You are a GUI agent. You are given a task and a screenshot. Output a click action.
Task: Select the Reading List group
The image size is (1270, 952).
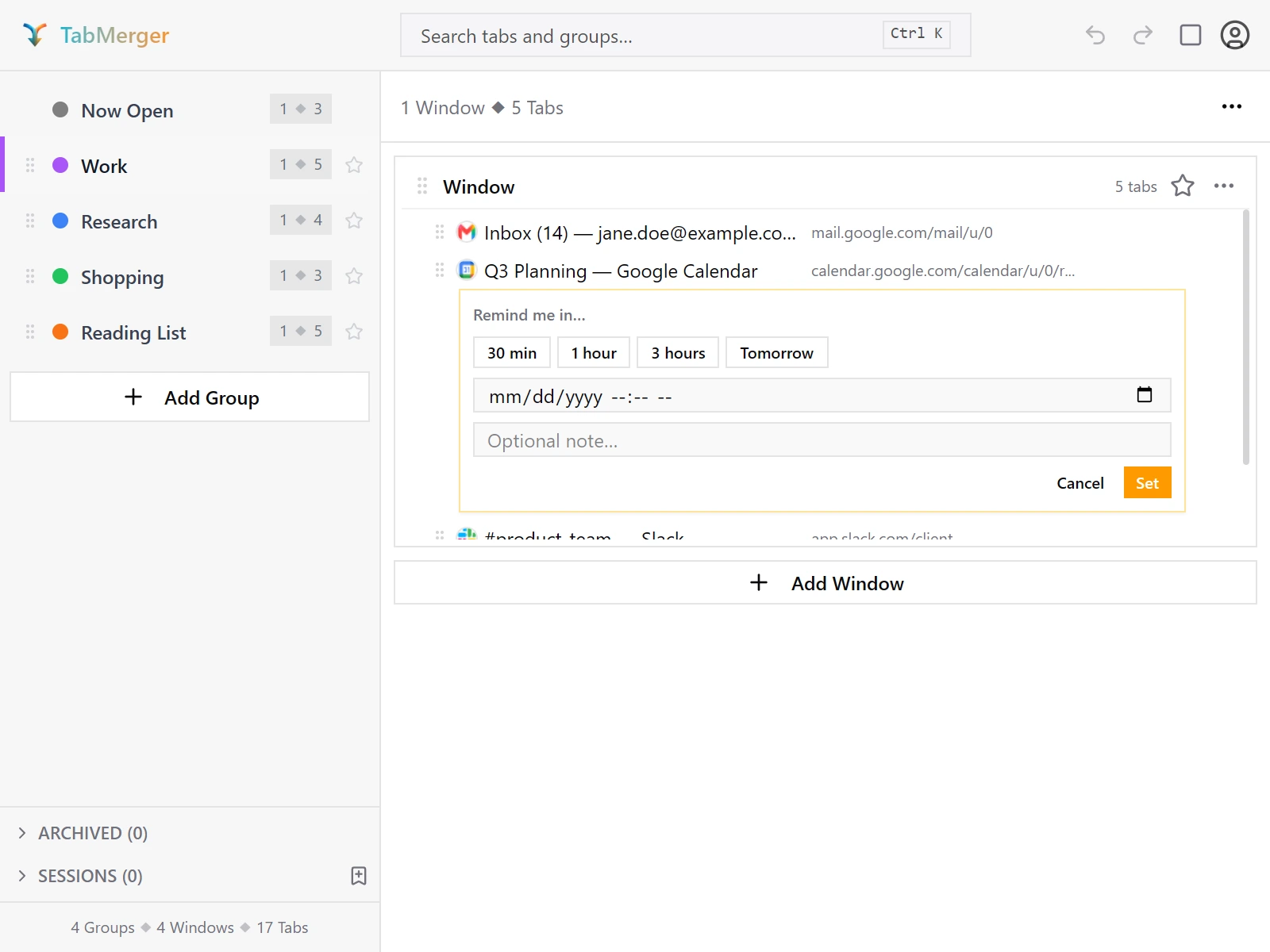point(190,332)
